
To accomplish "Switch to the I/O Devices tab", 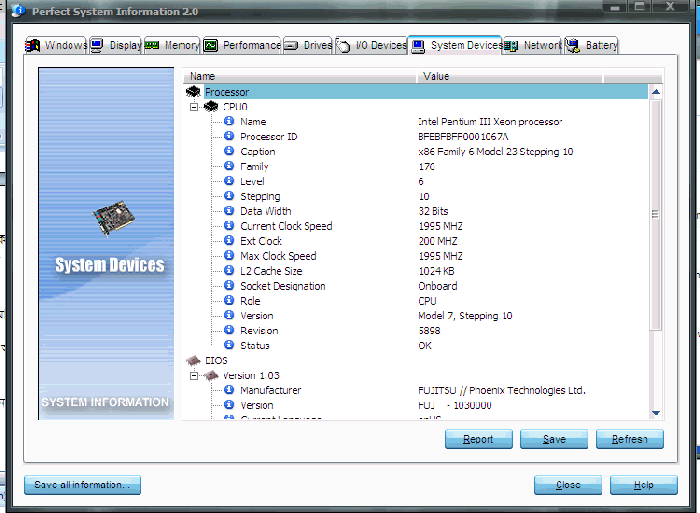I will pos(371,45).
